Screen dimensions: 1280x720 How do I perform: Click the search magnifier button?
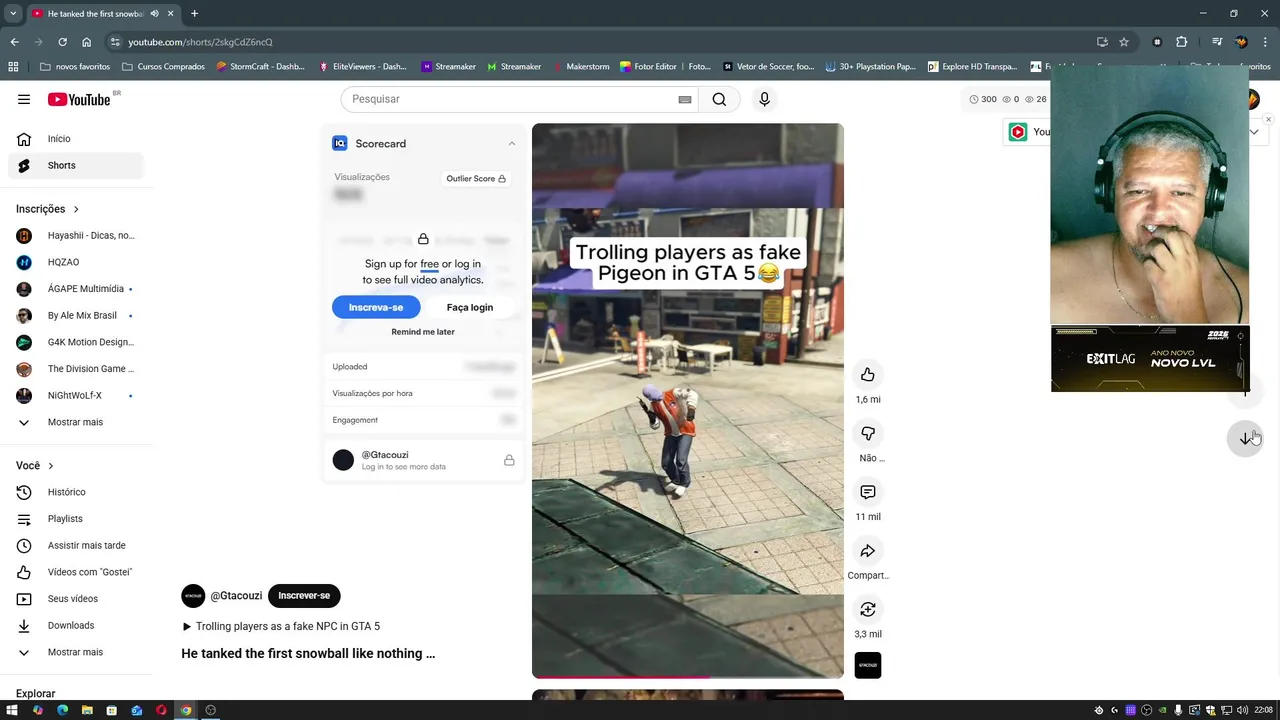pos(719,99)
